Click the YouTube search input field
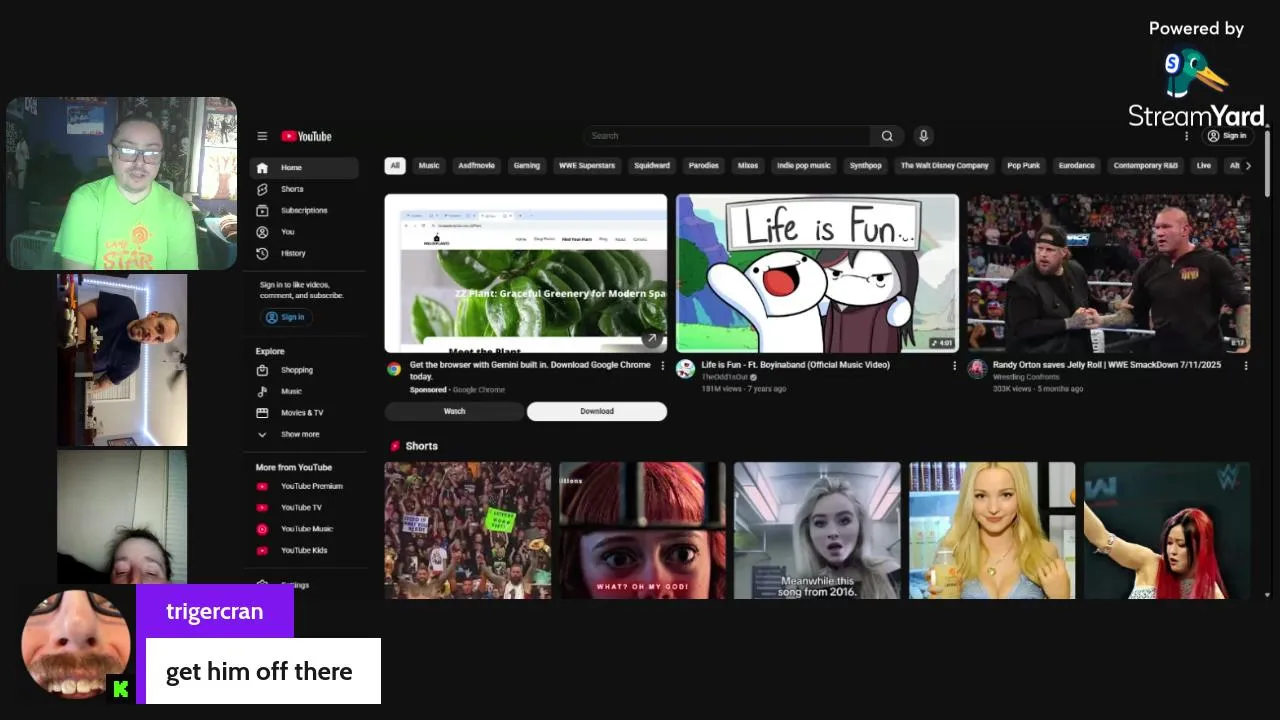 (x=727, y=136)
